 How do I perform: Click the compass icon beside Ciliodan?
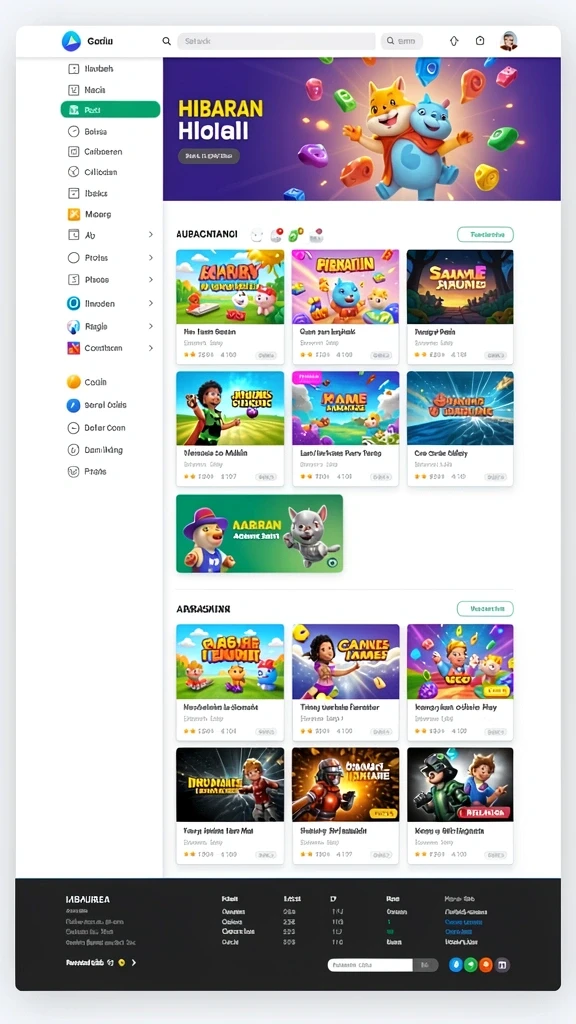click(73, 172)
